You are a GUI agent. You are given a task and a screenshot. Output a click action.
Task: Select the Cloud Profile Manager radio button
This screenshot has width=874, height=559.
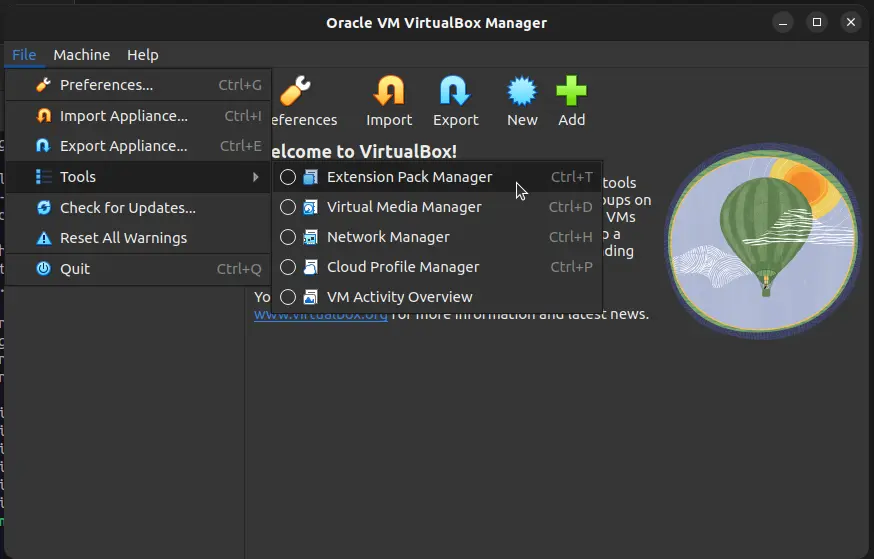coord(288,268)
